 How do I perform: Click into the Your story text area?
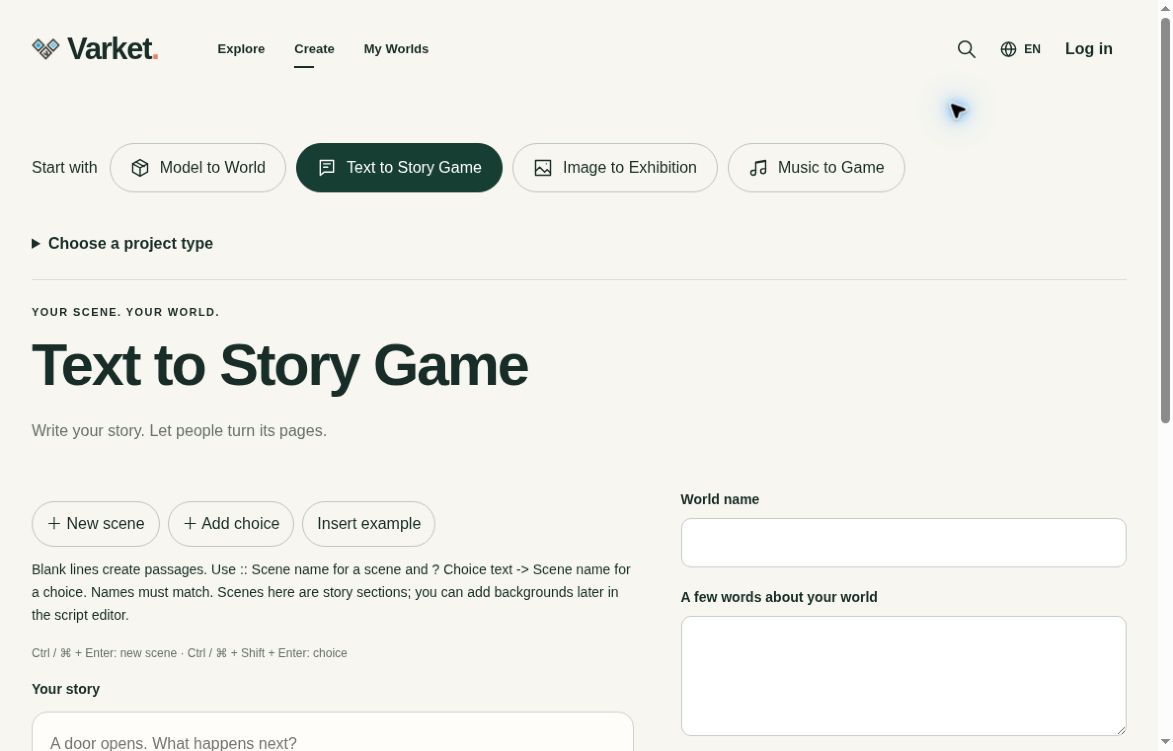pyautogui.click(x=333, y=732)
